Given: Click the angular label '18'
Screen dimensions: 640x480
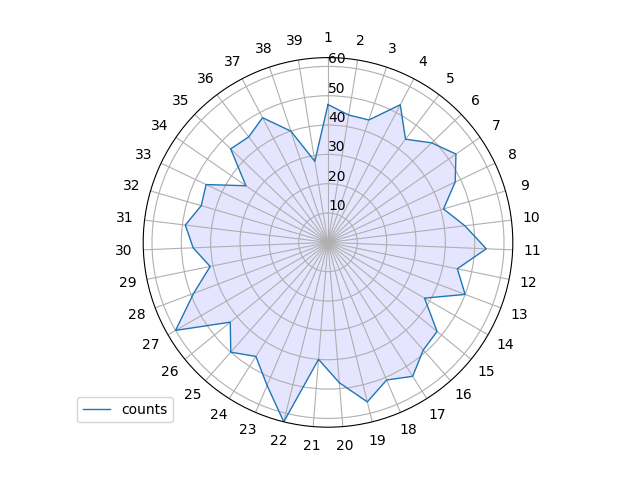Looking at the screenshot, I should 408,429.
